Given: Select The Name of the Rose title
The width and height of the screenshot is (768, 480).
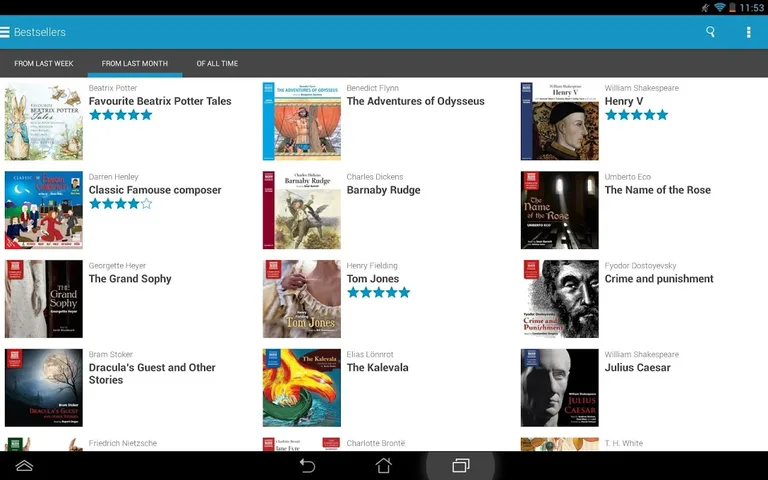Looking at the screenshot, I should (657, 190).
